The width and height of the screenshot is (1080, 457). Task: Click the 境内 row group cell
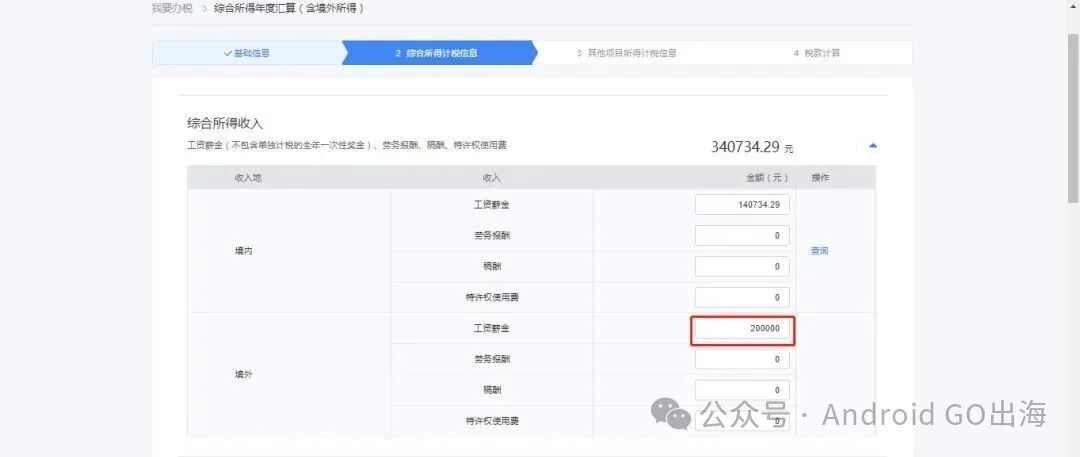(289, 251)
